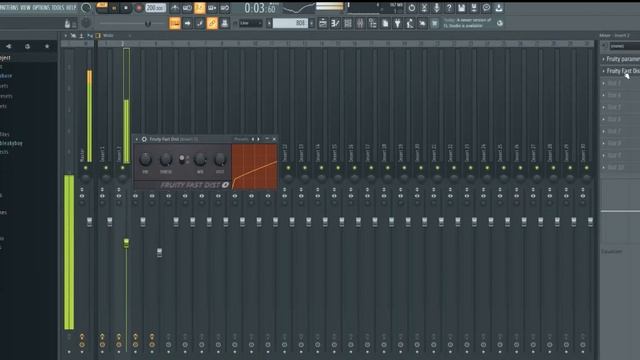The width and height of the screenshot is (640, 360).
Task: Click the Fruity Fast Dist gear icon
Action: 144,140
